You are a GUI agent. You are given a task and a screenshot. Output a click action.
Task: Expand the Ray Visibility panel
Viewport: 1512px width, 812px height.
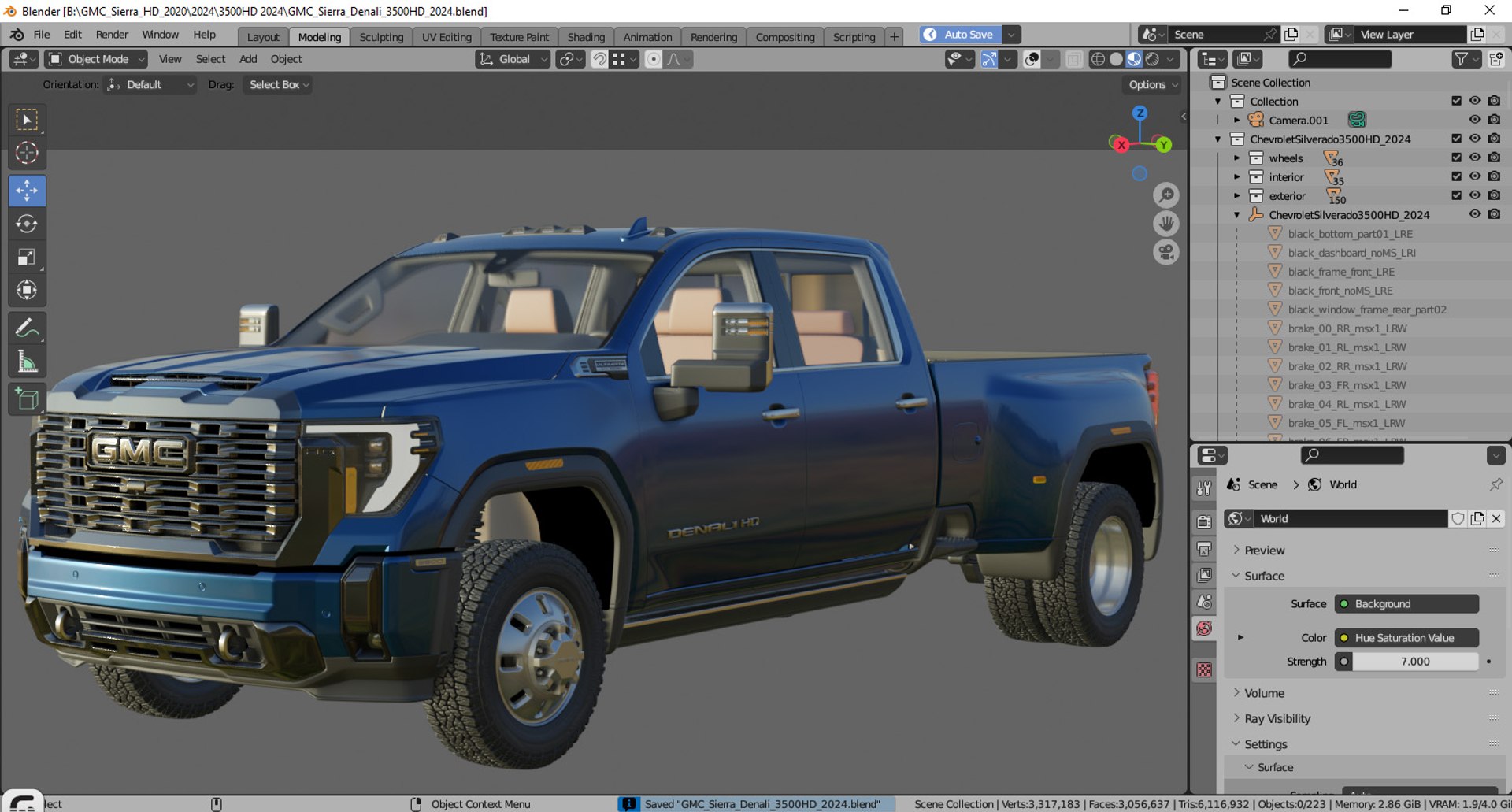point(1277,719)
